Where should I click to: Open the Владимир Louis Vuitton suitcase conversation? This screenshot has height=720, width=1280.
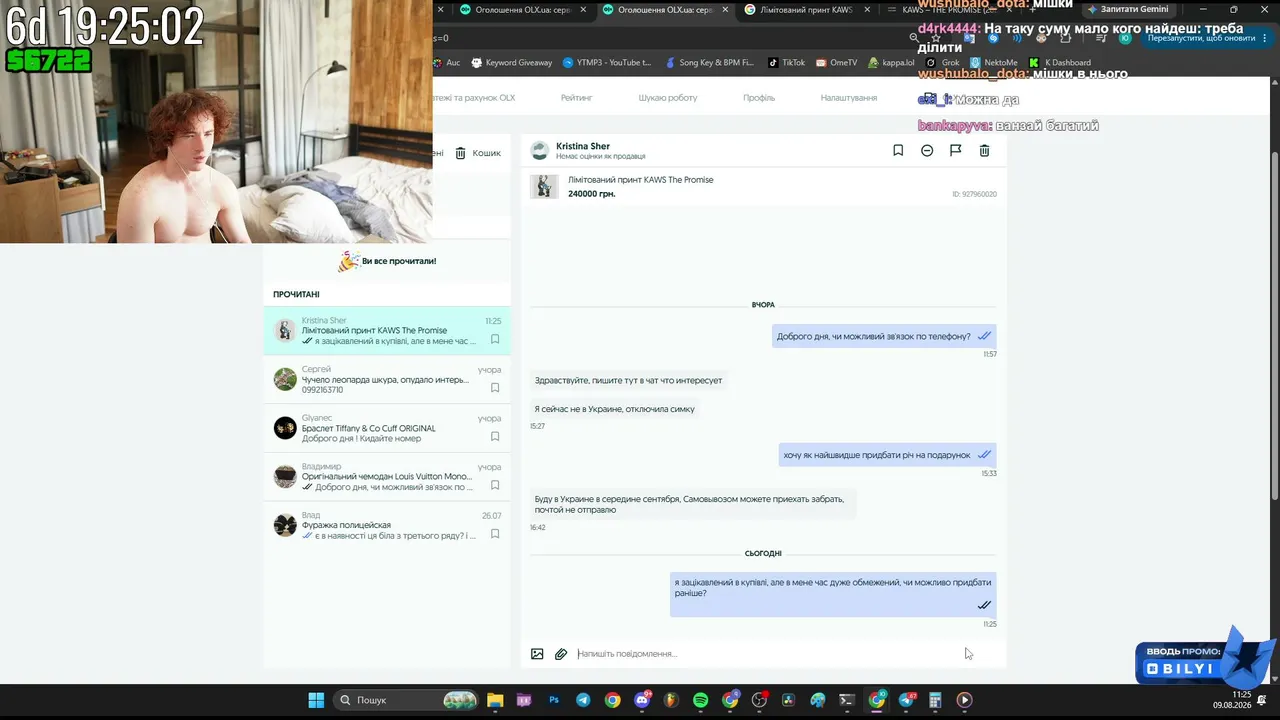click(387, 476)
